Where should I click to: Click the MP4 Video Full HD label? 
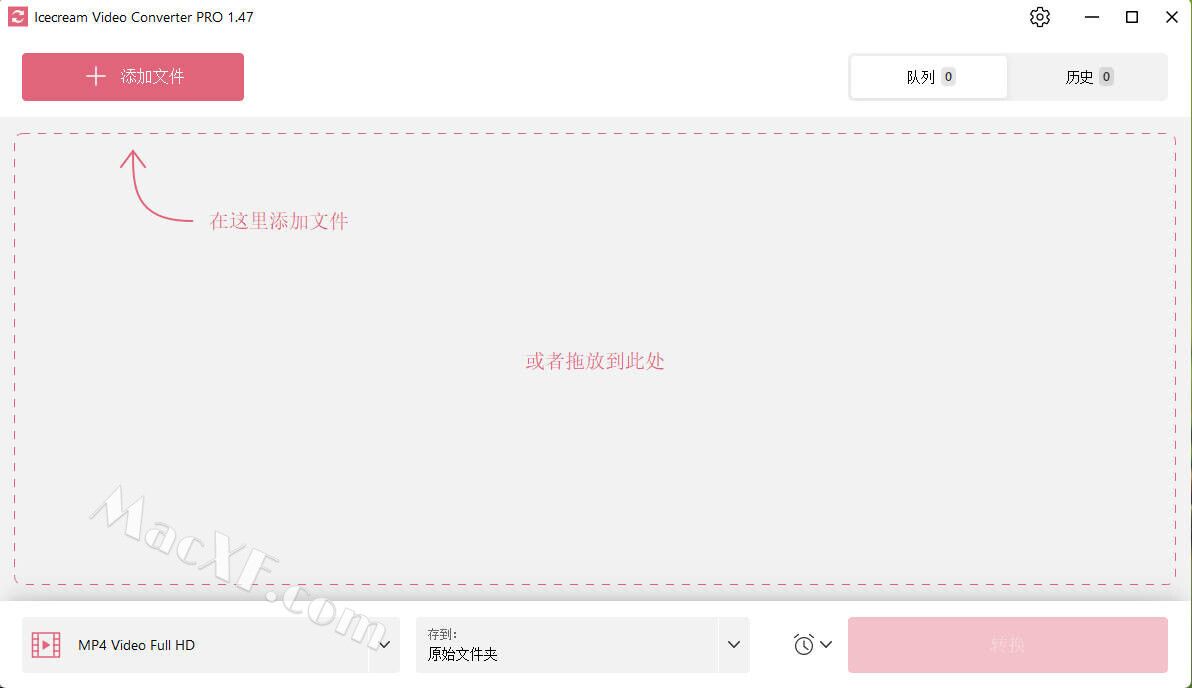pyautogui.click(x=137, y=645)
